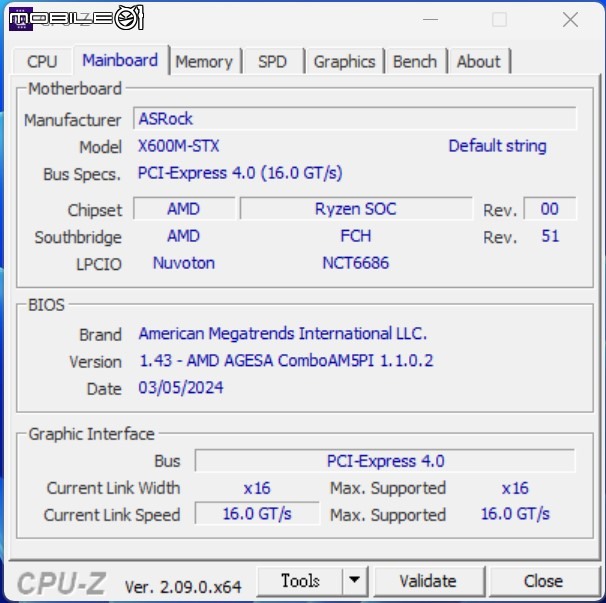Screen dimensions: 606x603
Task: Click Max. Supported link speed 16.0 GT/s
Action: tap(515, 514)
